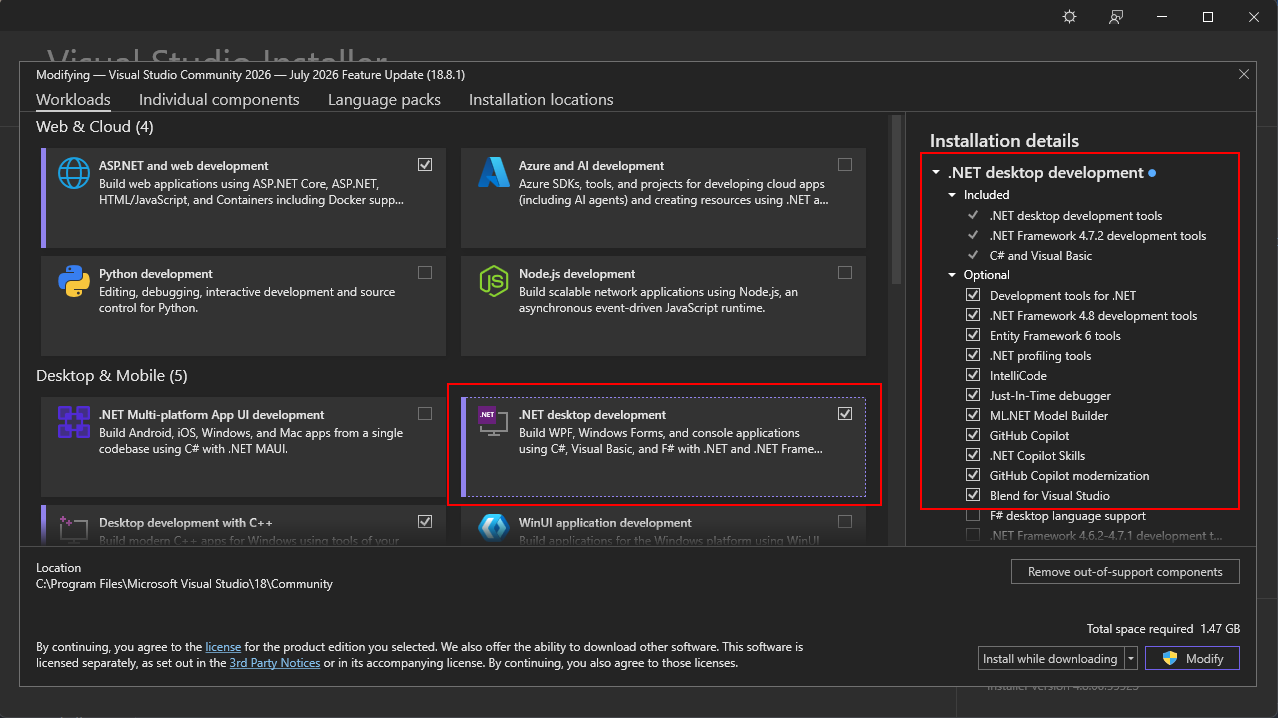
Task: Click the Python development snake icon
Action: (x=74, y=281)
